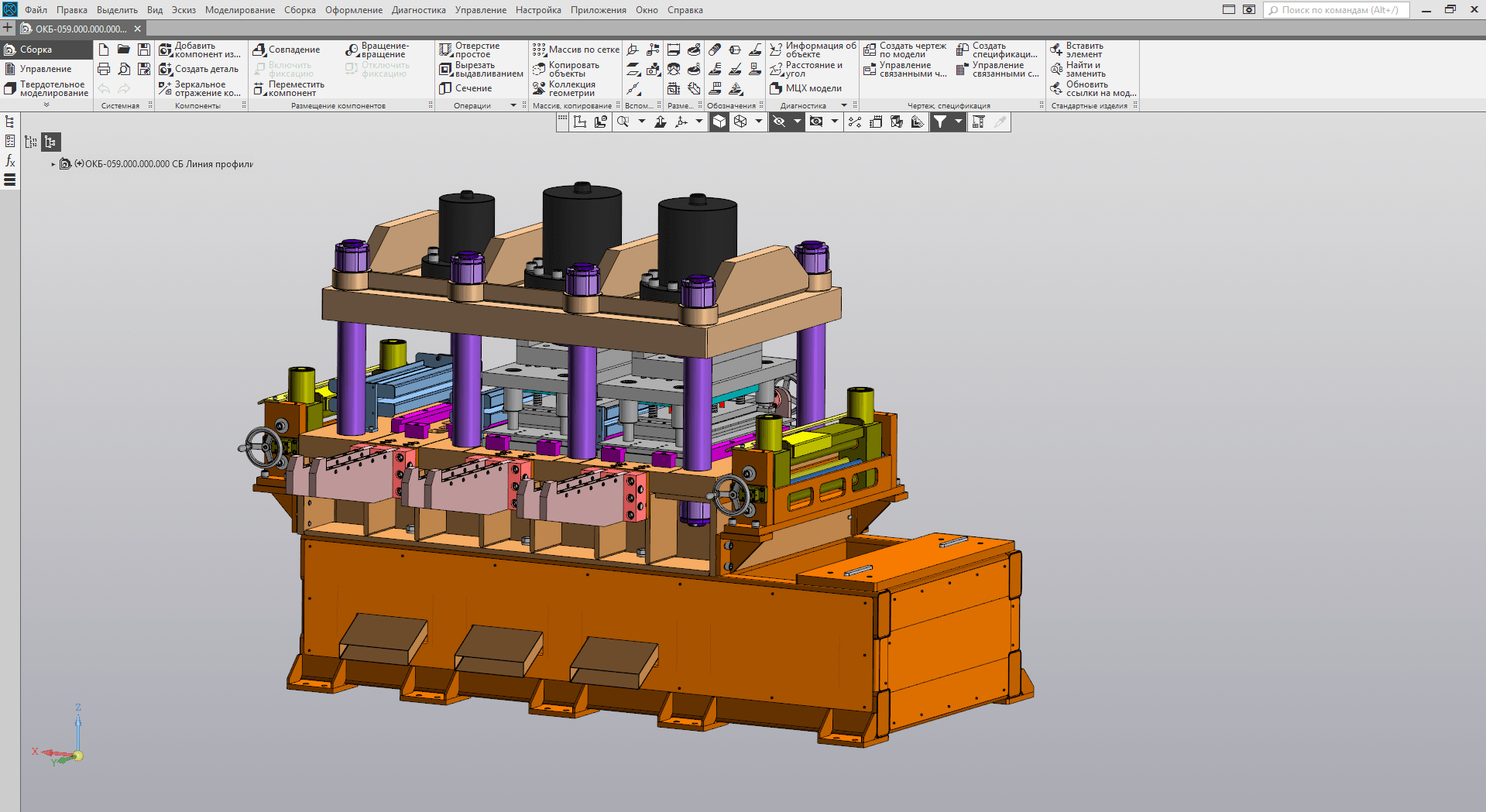1486x812 pixels.
Task: Select Simple hole (Отверстие простое) tool
Action: [x=469, y=50]
